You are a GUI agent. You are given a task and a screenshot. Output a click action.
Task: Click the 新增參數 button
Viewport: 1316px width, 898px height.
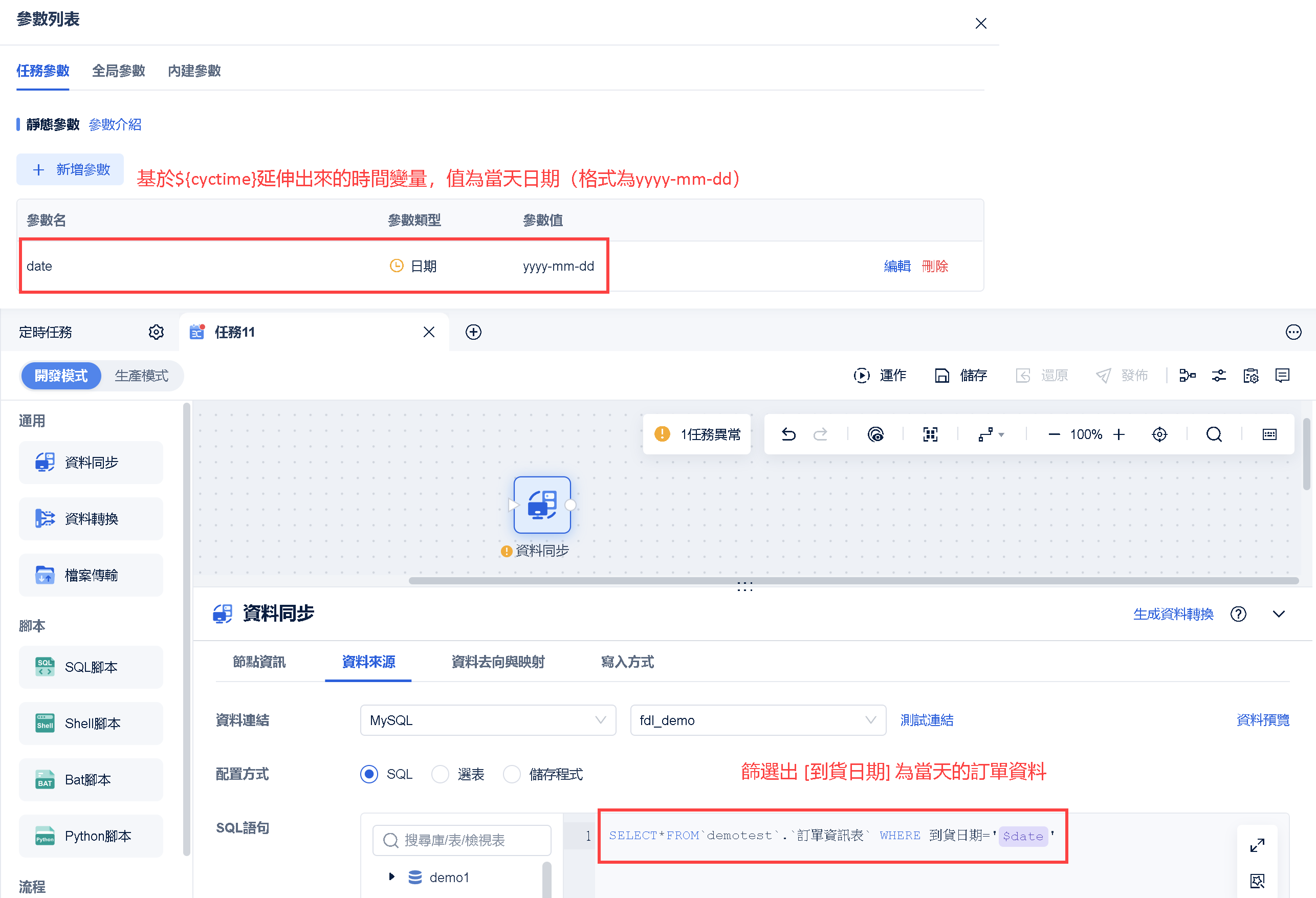click(x=70, y=169)
